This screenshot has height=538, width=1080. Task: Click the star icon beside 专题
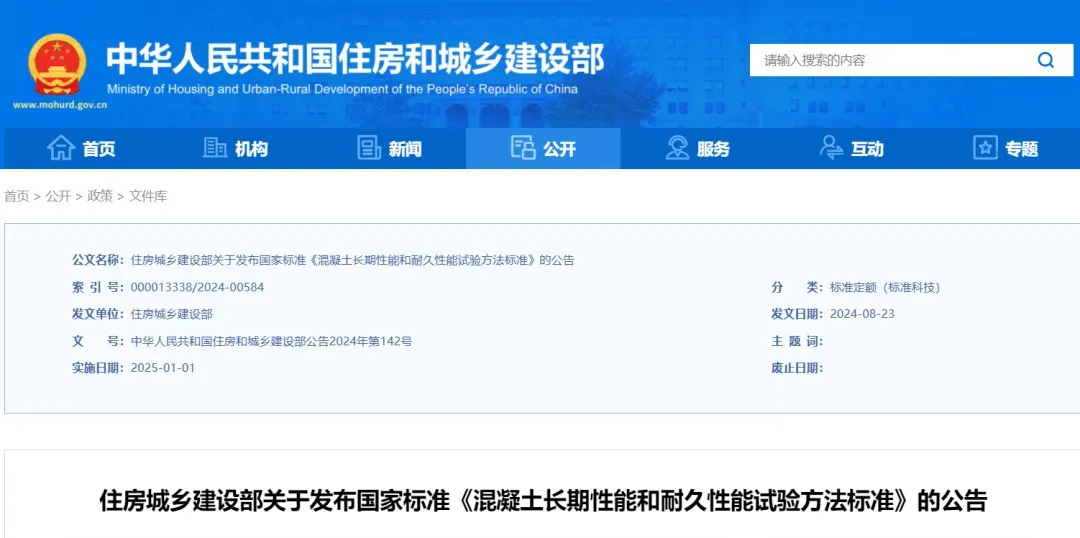tap(985, 148)
